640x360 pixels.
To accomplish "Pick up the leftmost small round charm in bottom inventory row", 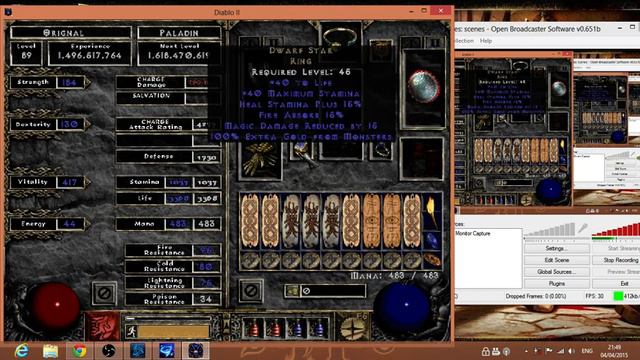I will pyautogui.click(x=250, y=260).
